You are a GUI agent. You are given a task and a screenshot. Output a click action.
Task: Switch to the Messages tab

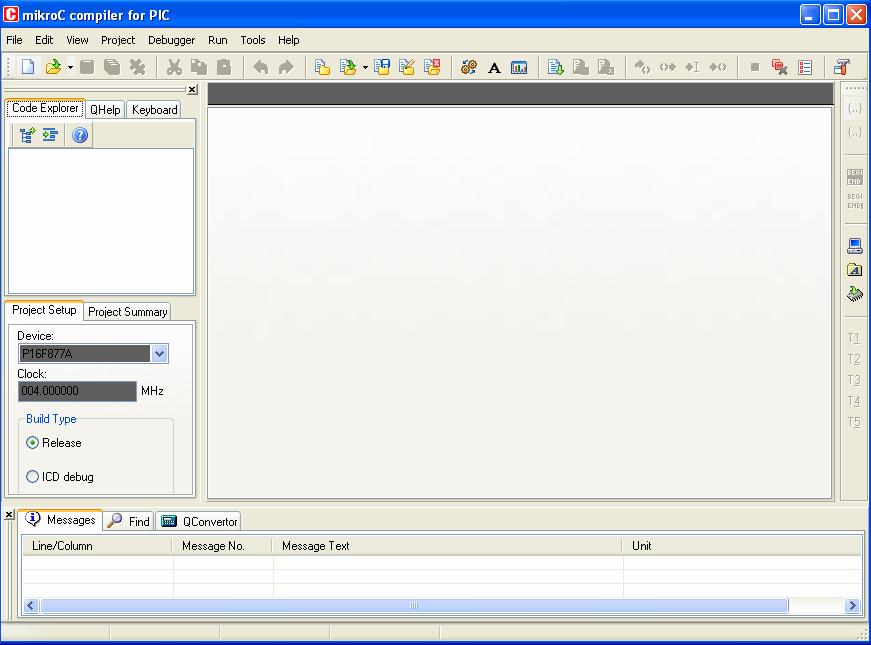pyautogui.click(x=61, y=520)
